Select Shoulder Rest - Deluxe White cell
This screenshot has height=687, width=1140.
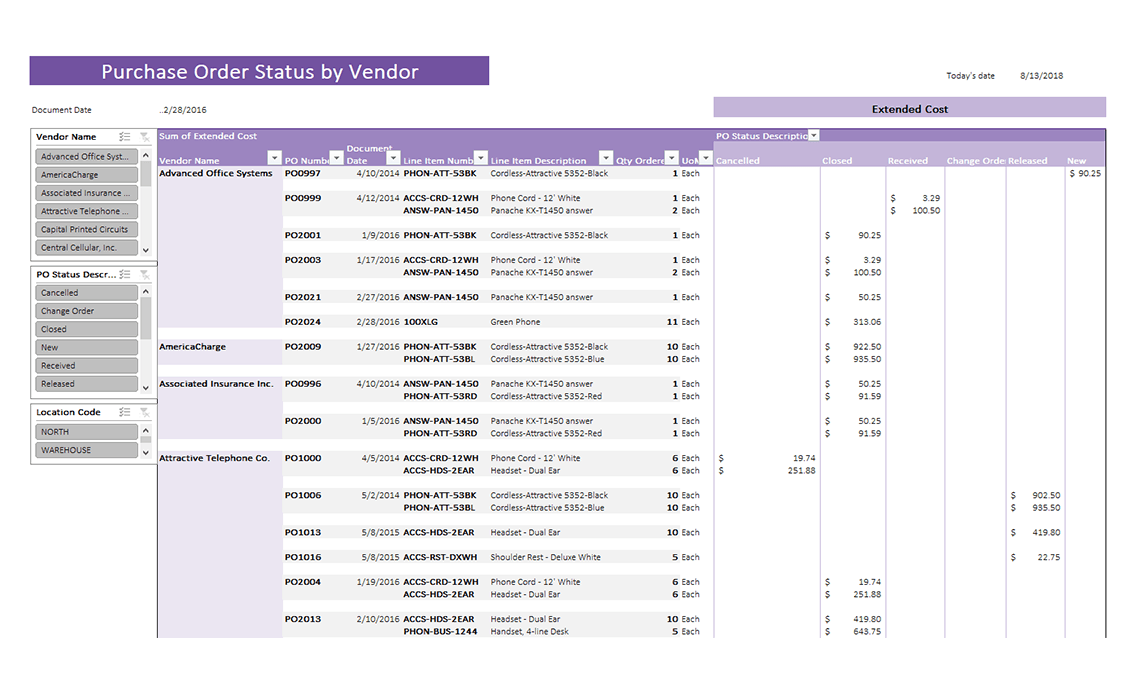coord(545,557)
